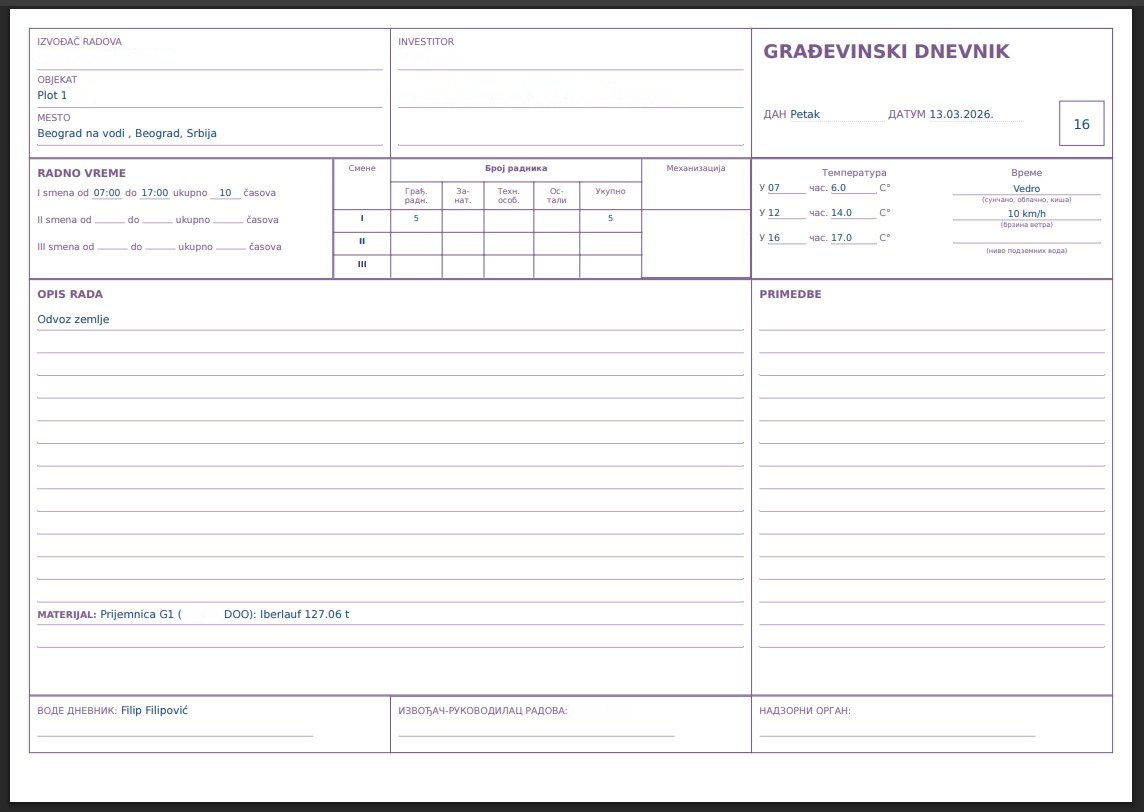The image size is (1144, 812).
Task: Select first shift start time 07:00
Action: pyautogui.click(x=107, y=193)
